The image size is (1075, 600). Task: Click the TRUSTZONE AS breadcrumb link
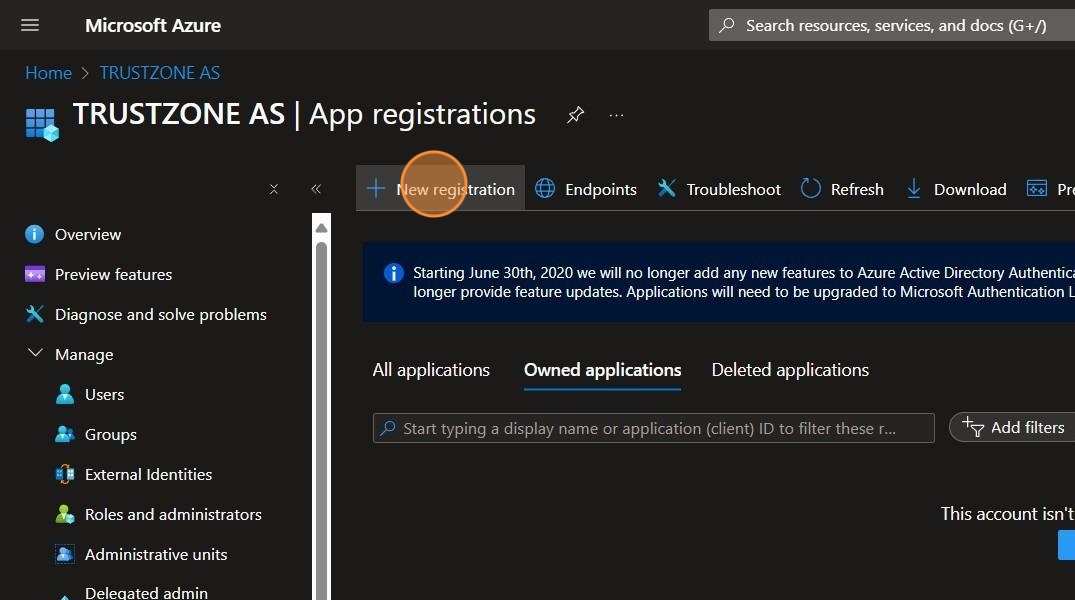point(160,73)
